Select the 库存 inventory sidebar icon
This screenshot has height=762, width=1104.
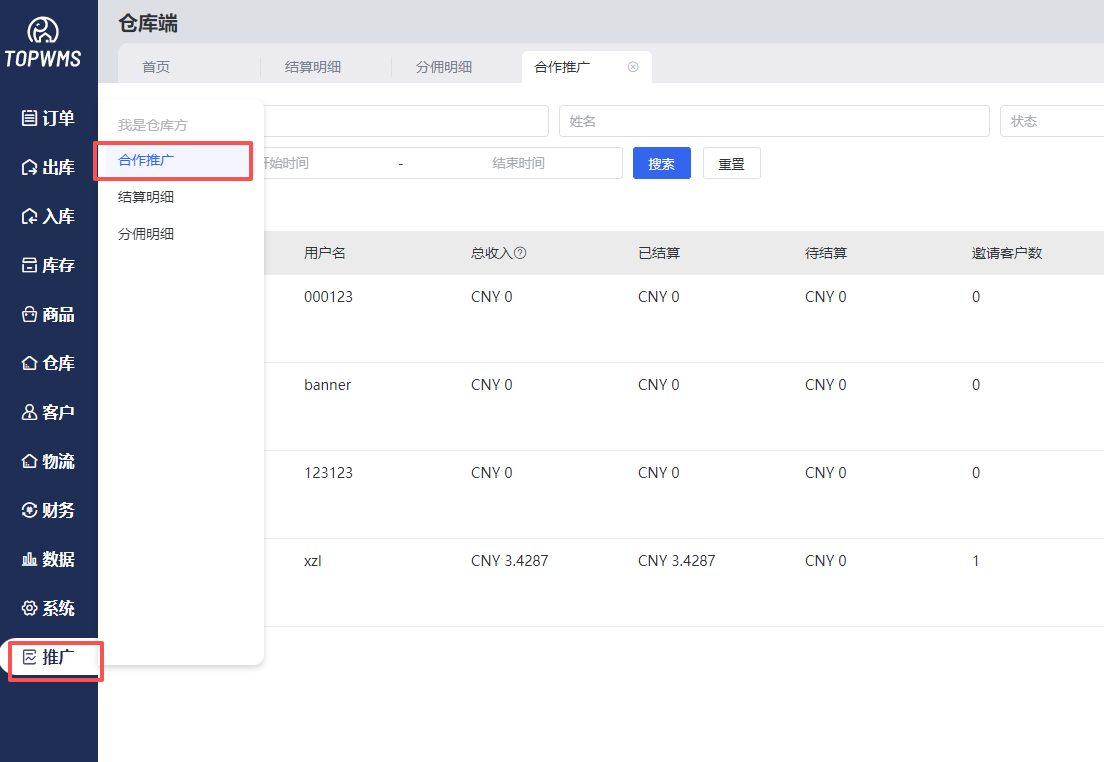(29, 265)
